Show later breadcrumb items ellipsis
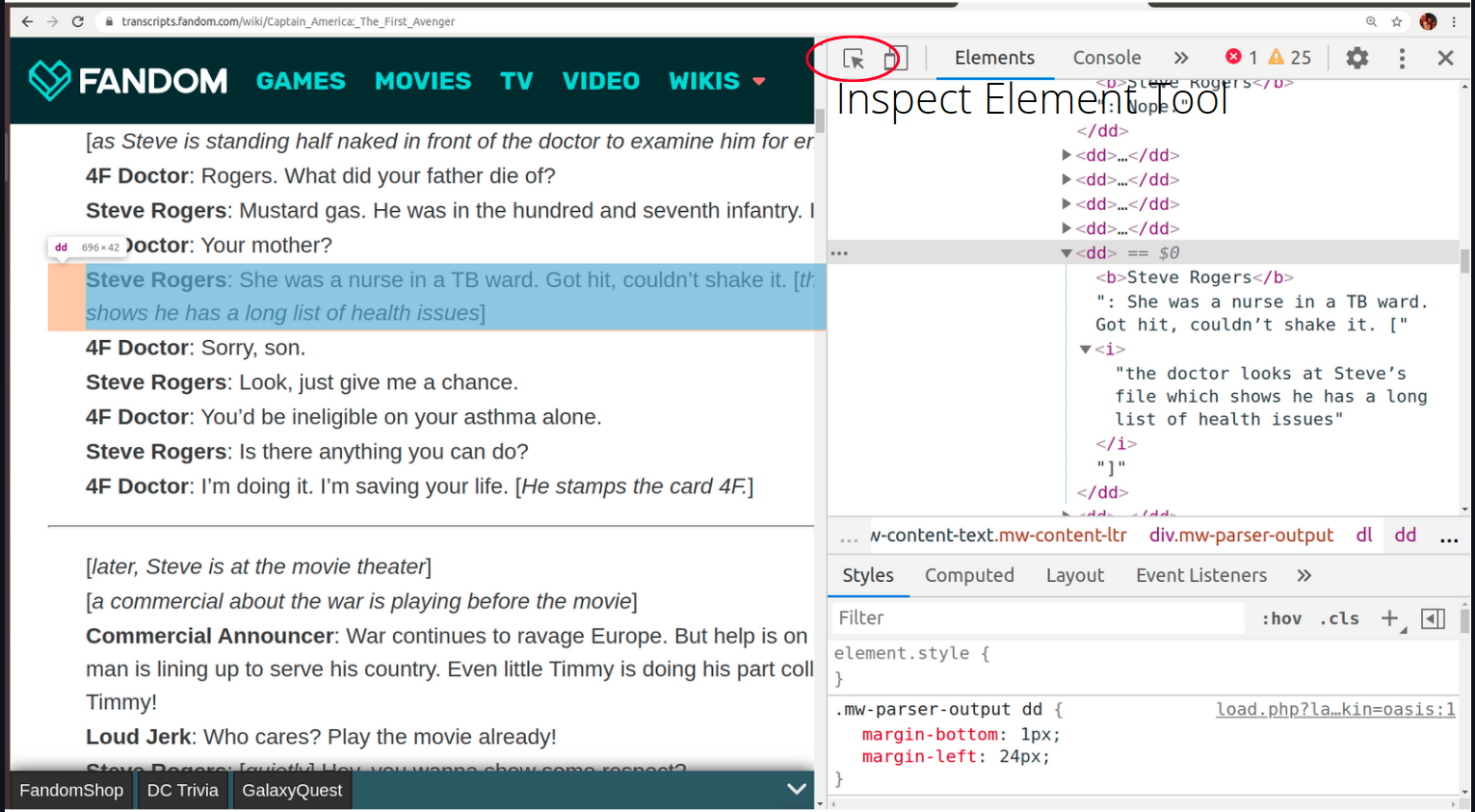The image size is (1475, 812). point(1449,538)
